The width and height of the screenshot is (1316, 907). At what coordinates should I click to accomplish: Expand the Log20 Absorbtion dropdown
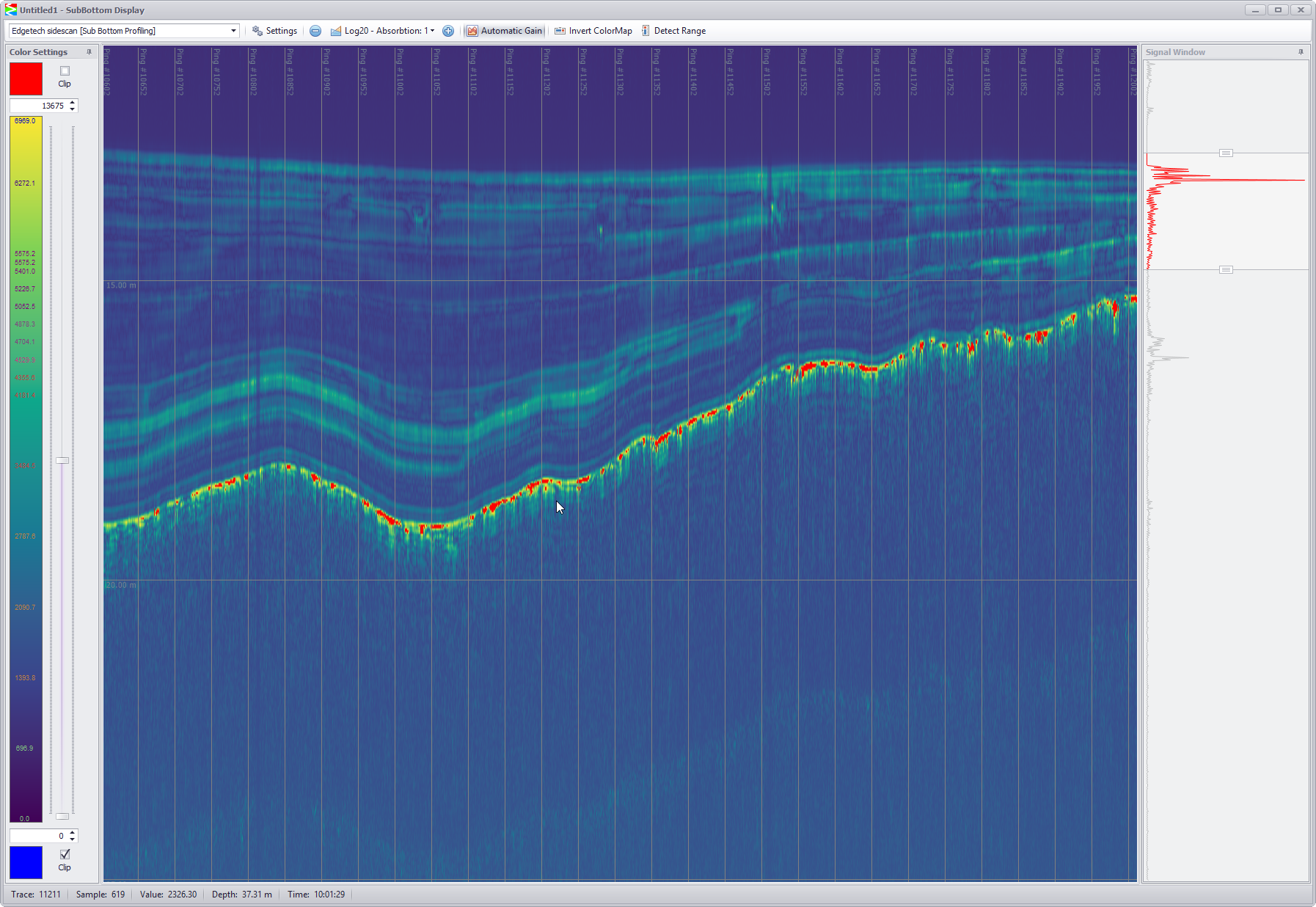coord(432,31)
